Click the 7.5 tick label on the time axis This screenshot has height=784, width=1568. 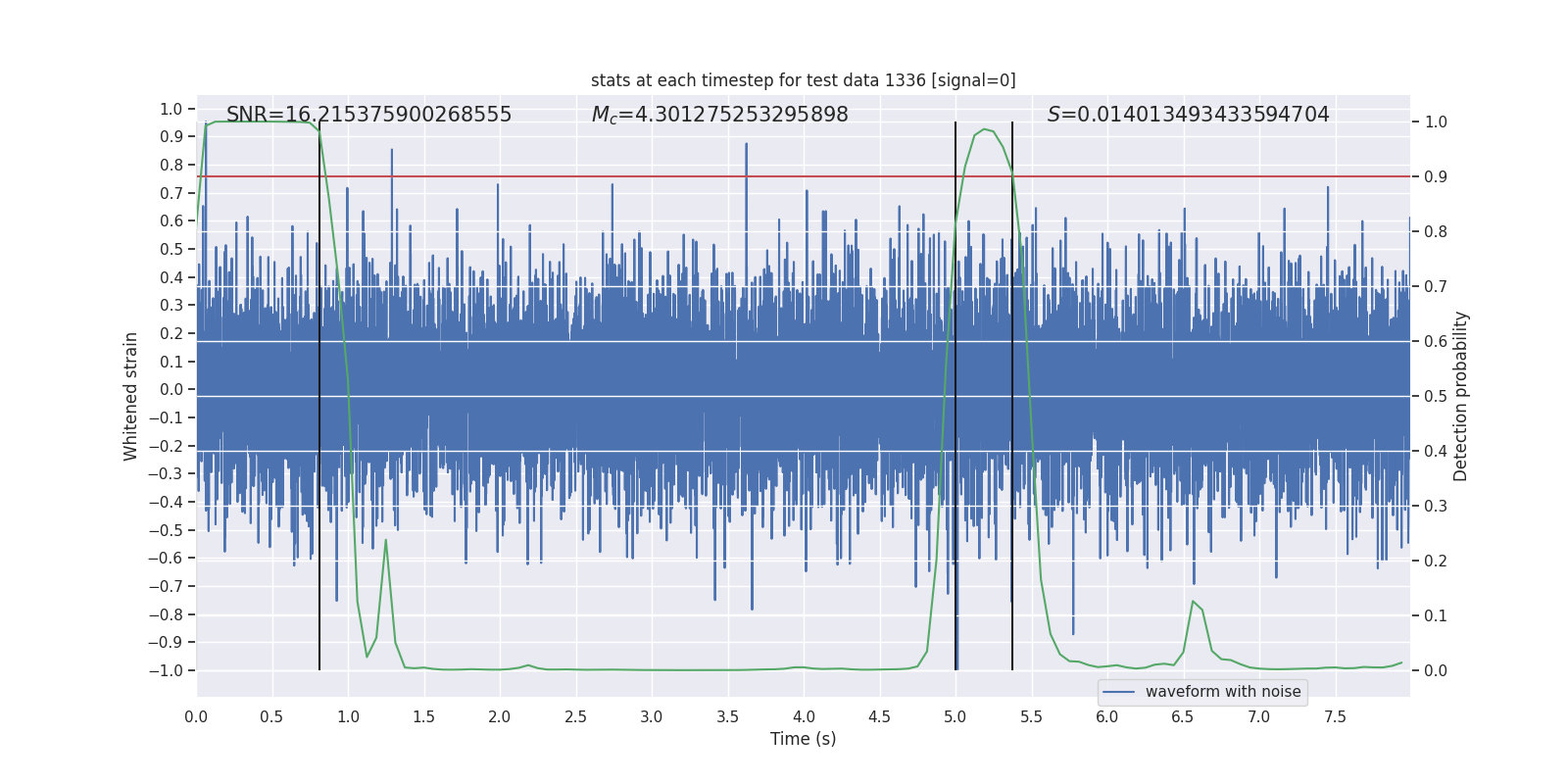pyautogui.click(x=1335, y=716)
